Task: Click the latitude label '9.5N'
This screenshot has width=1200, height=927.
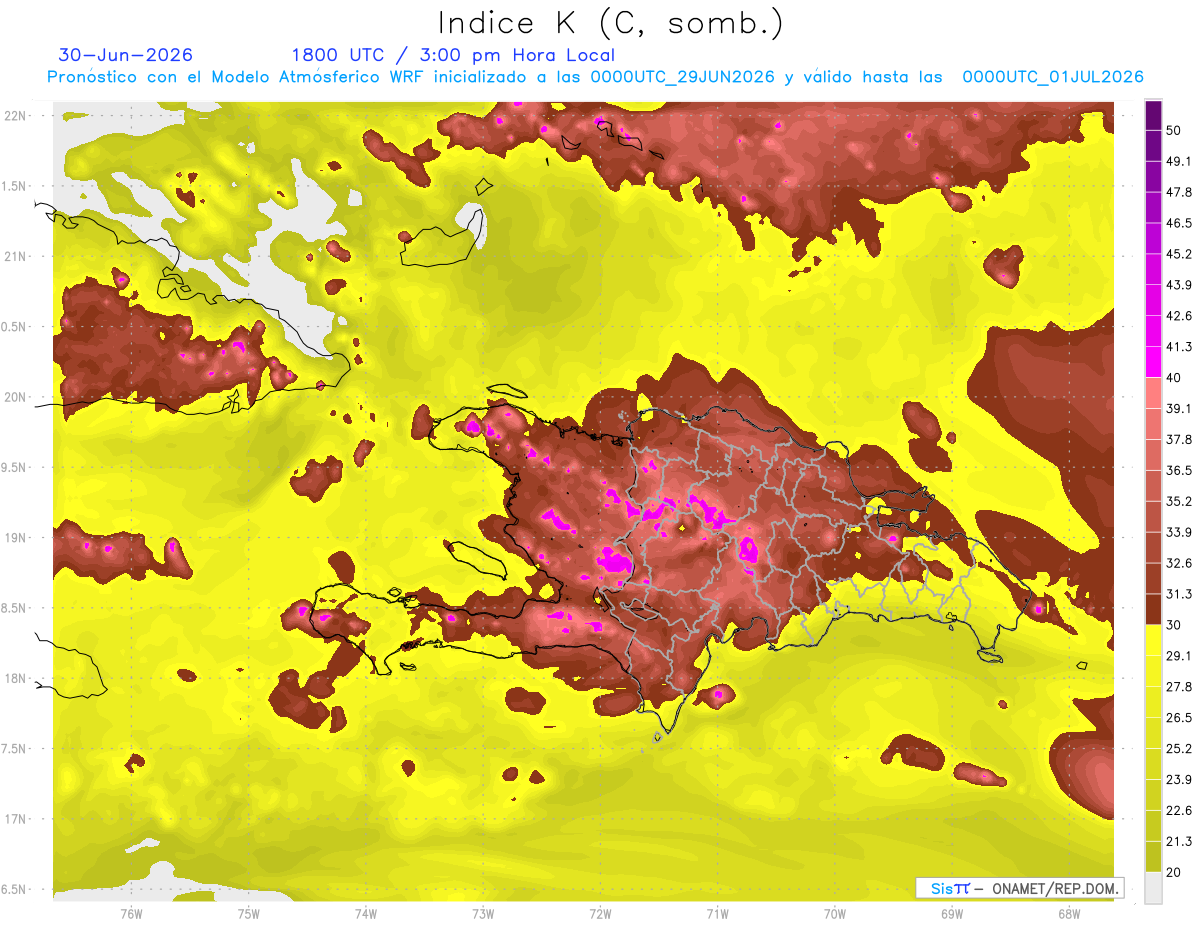Action: pos(15,467)
